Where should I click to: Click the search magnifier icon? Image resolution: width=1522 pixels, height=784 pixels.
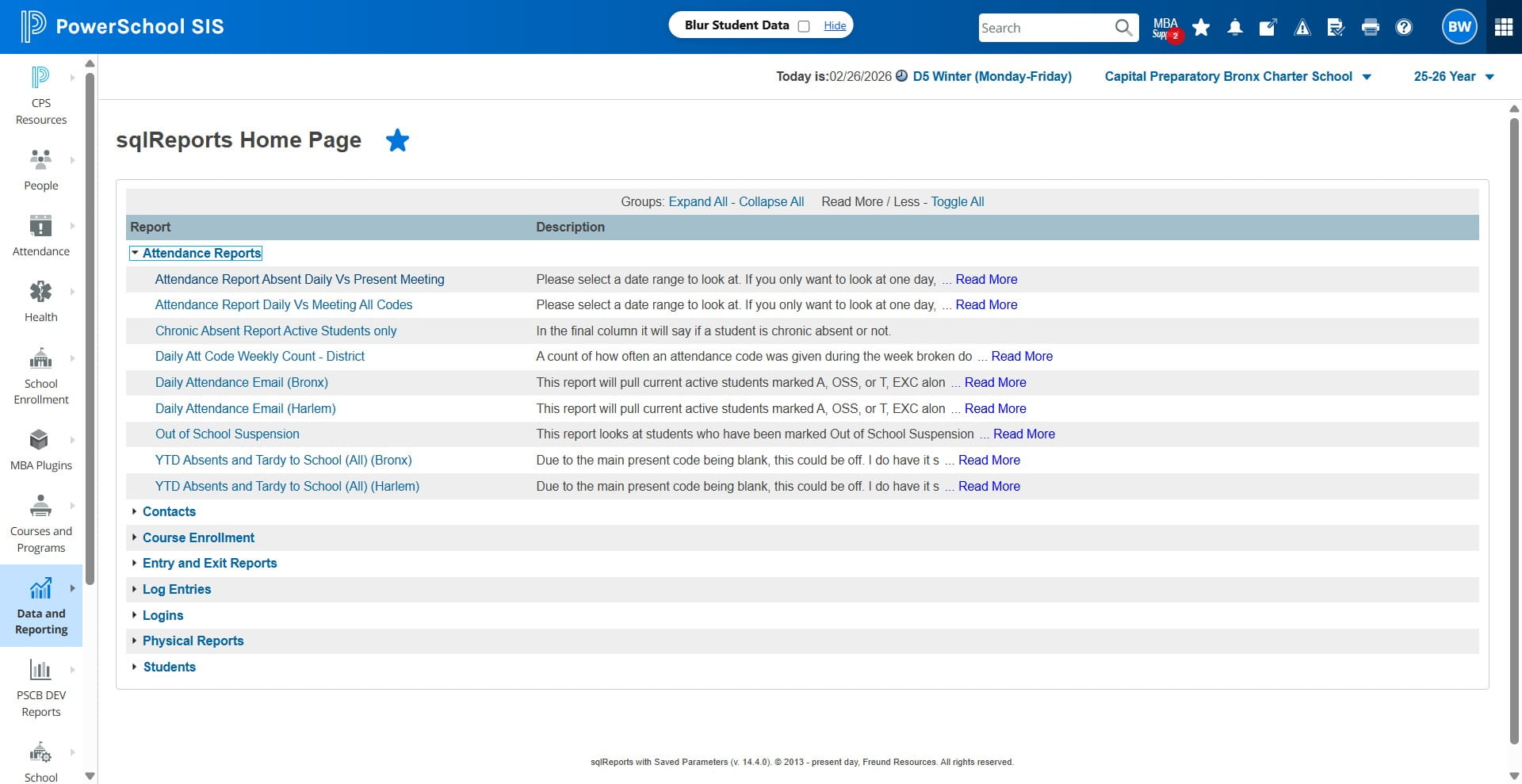point(1123,28)
